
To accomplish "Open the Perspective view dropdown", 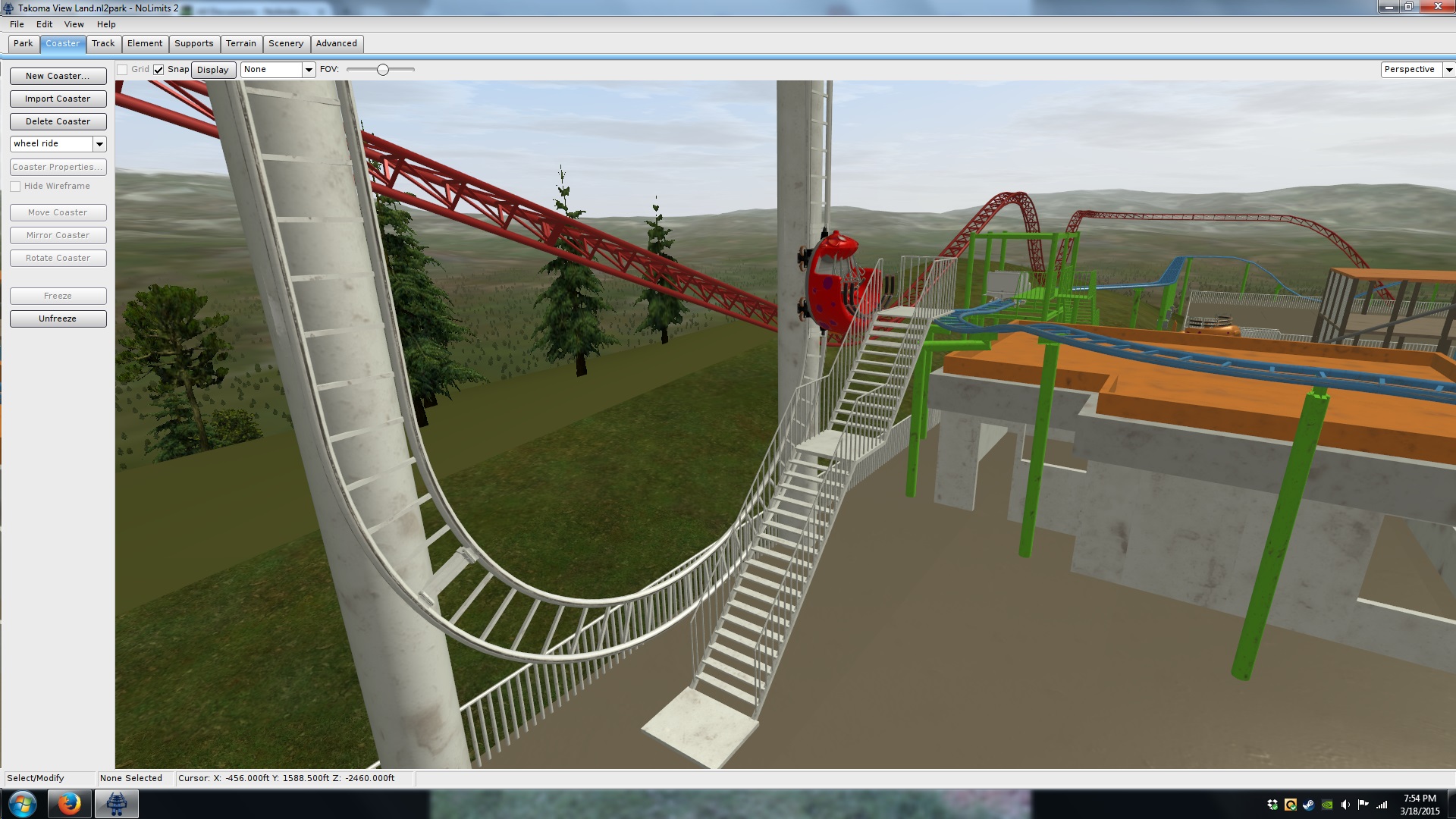I will (x=1448, y=70).
